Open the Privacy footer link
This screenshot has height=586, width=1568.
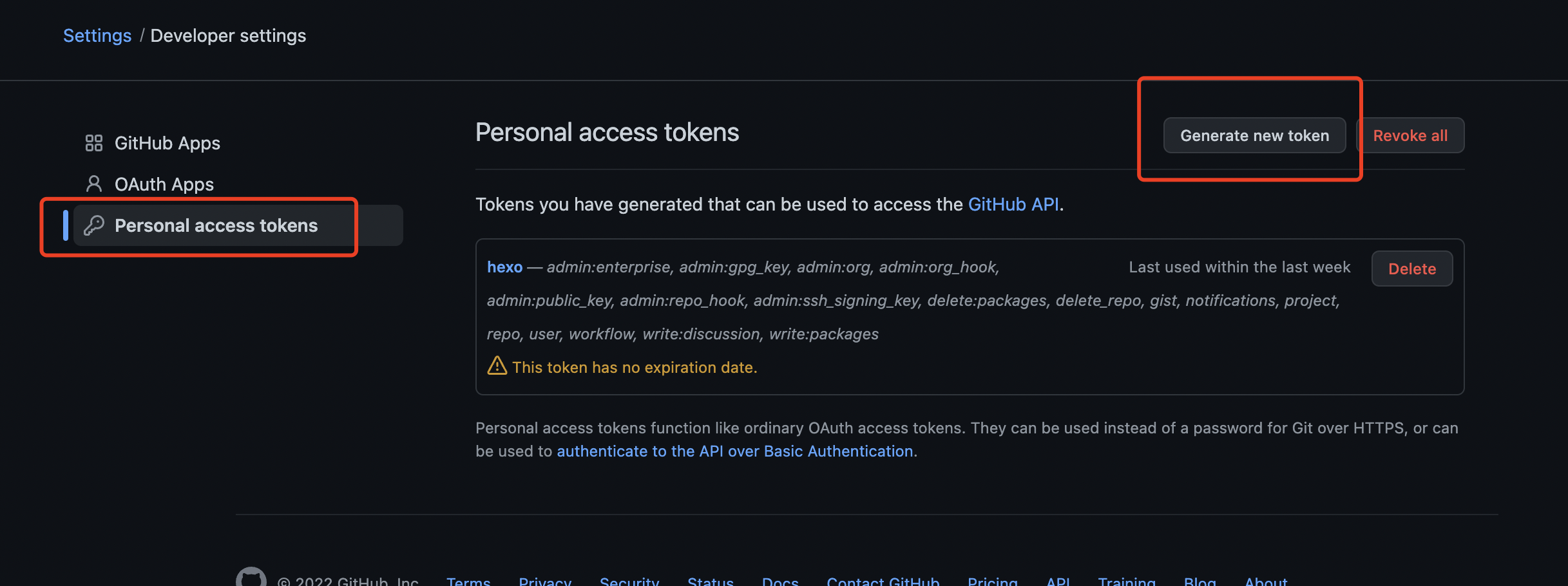(x=545, y=581)
